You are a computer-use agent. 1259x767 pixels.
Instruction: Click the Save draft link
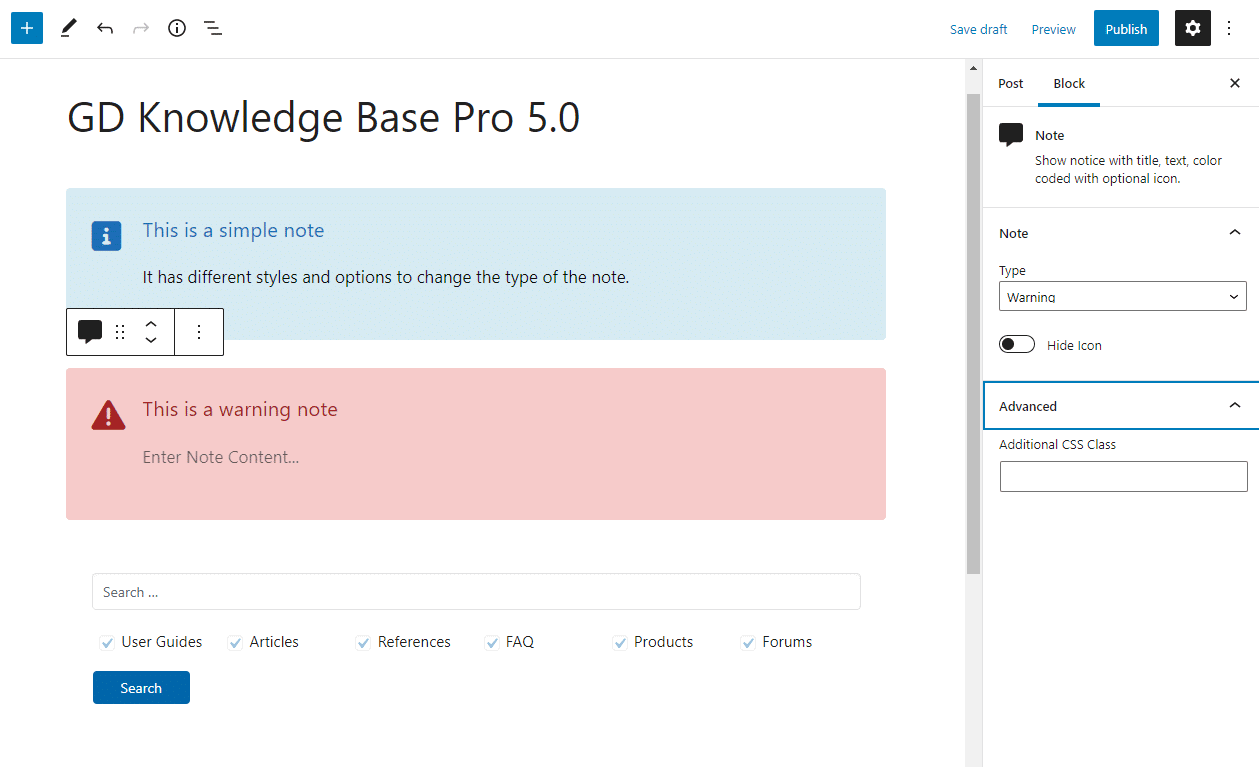pyautogui.click(x=978, y=29)
